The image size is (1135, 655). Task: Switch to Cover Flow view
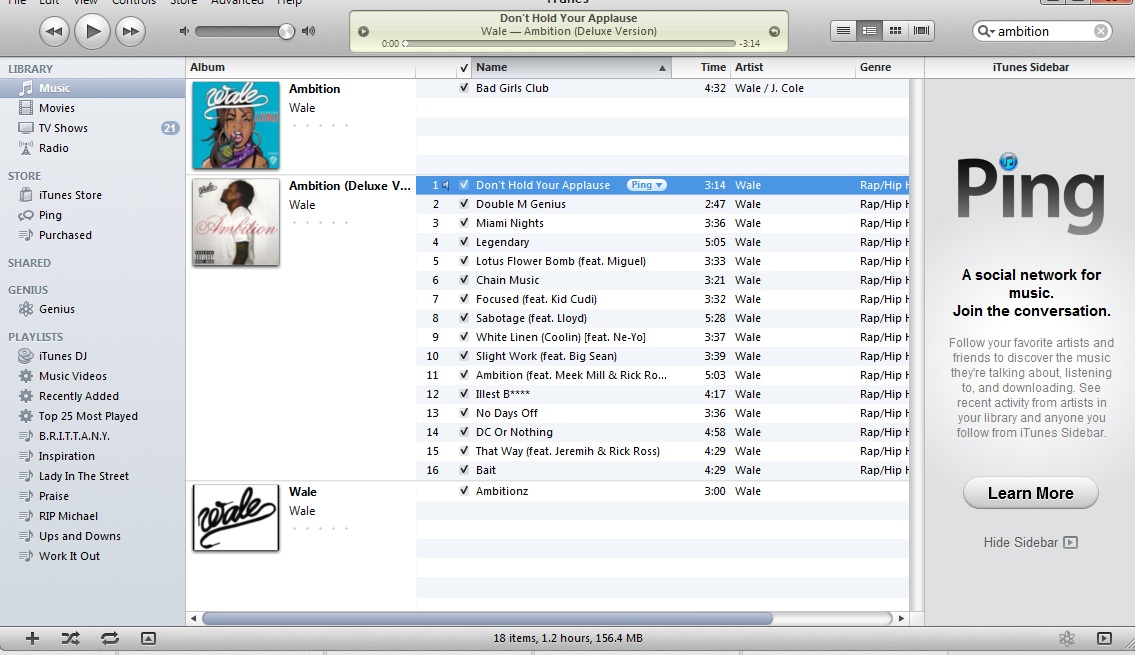click(x=921, y=30)
